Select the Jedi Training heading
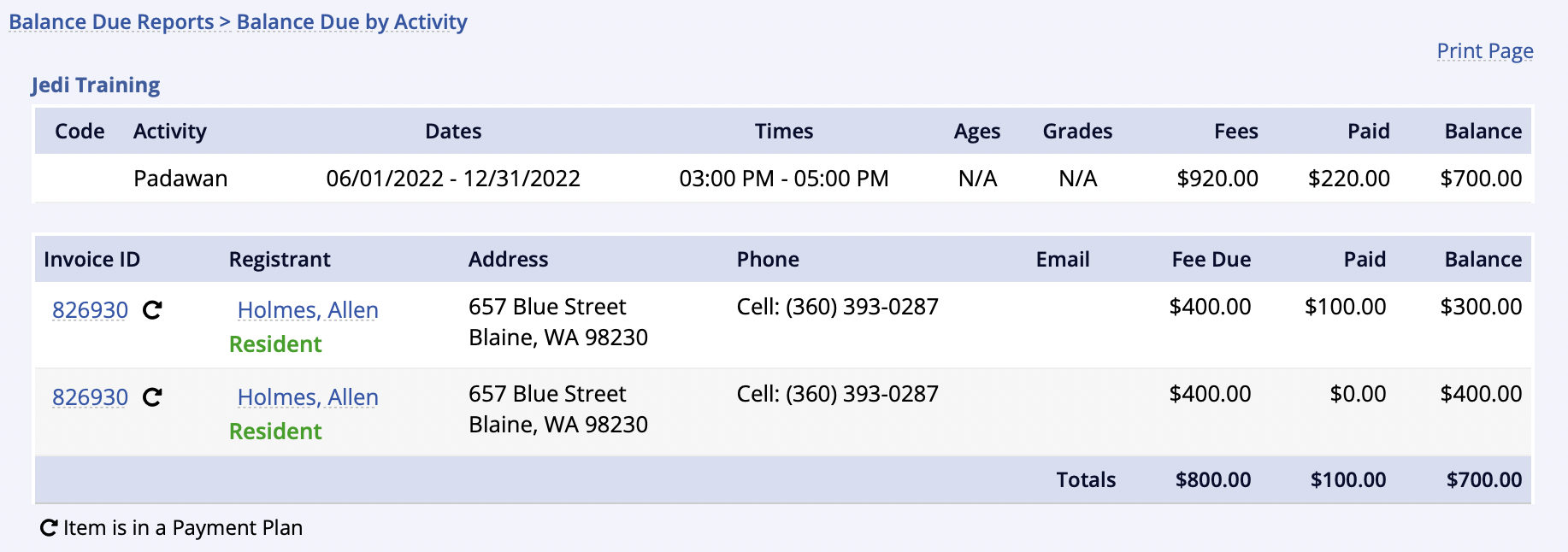The image size is (1568, 552). 96,85
